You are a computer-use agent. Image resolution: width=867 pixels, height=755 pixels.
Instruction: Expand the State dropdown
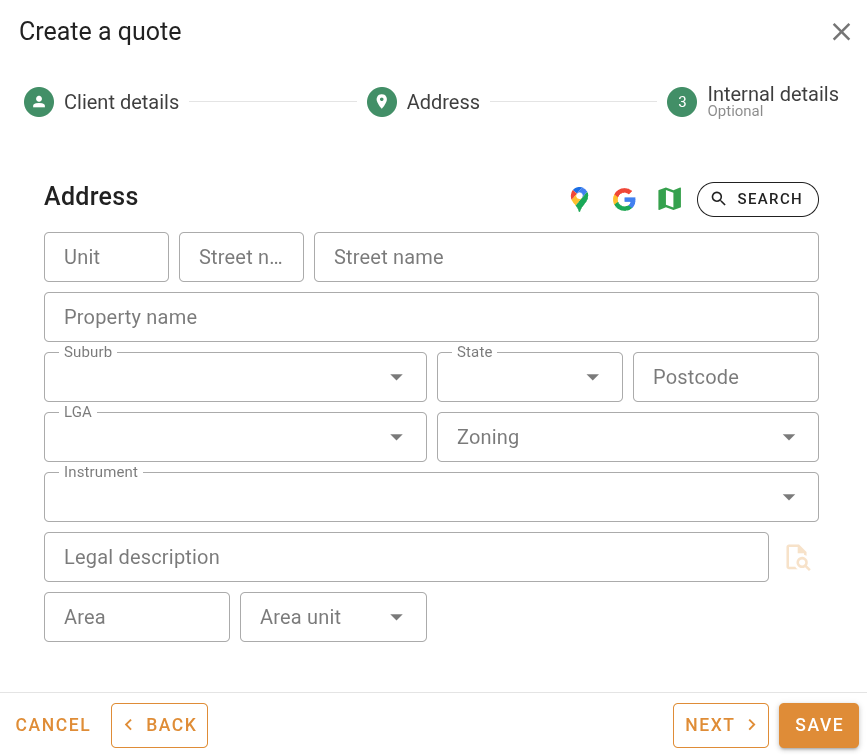click(590, 377)
